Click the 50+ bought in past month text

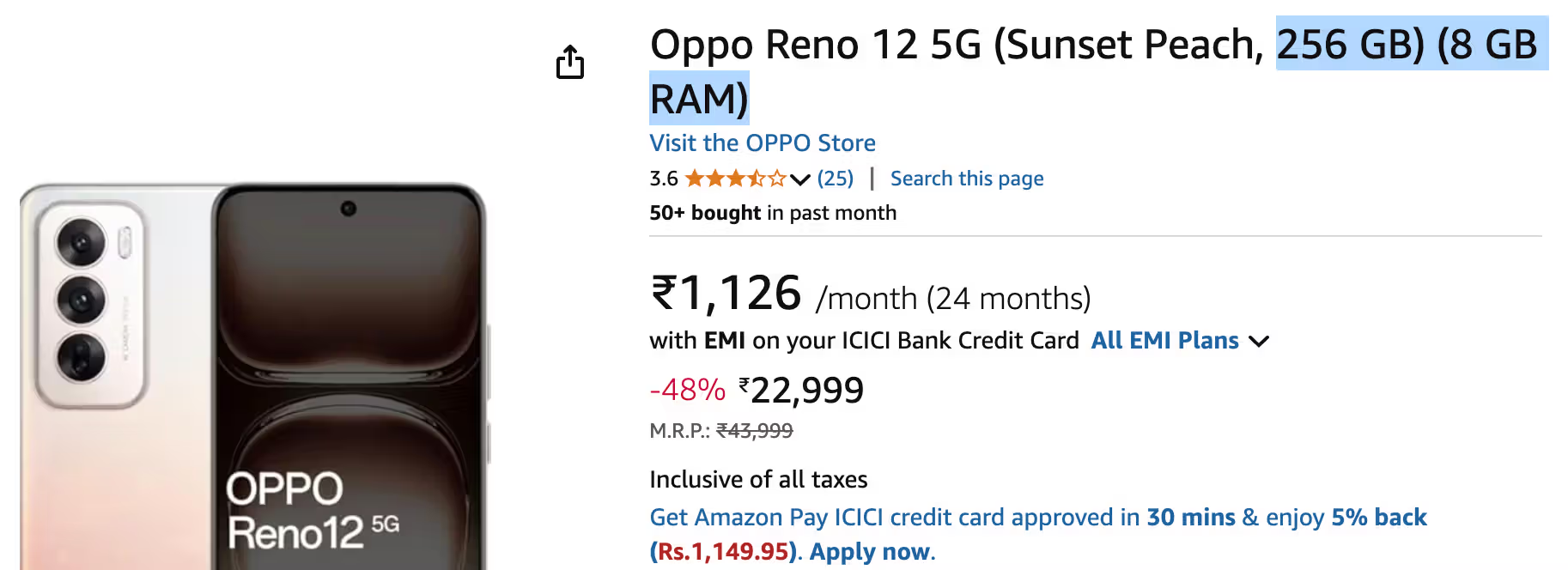point(773,213)
